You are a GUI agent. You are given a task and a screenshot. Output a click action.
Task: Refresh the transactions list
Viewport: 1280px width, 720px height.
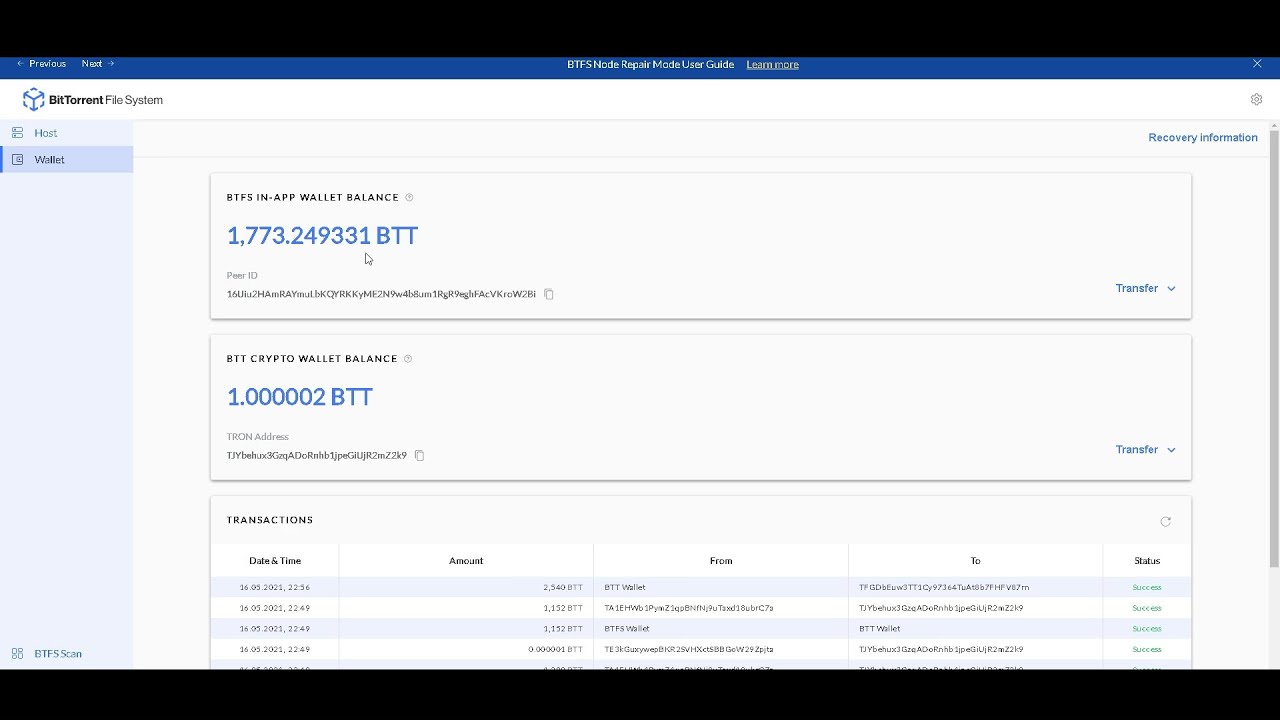tap(1165, 521)
